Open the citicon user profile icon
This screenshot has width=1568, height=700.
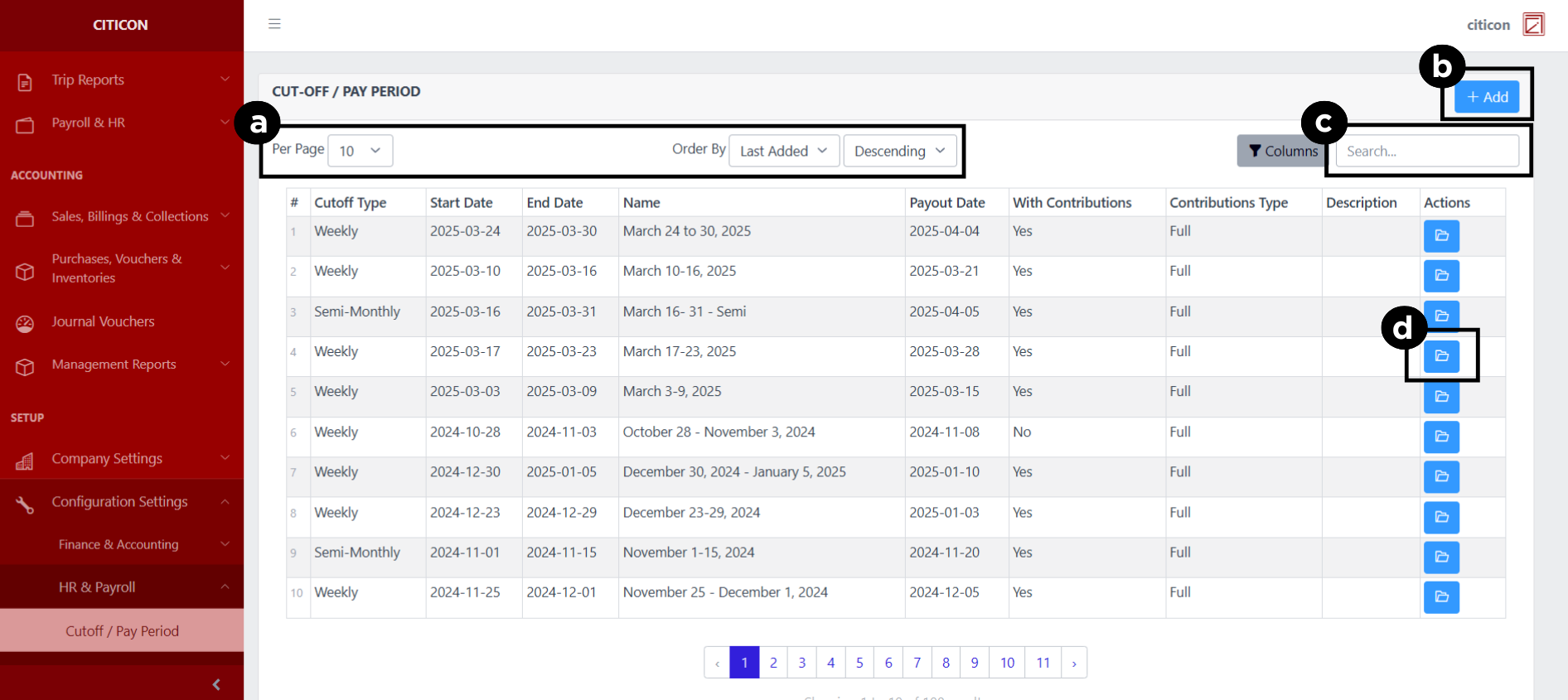coord(1533,25)
